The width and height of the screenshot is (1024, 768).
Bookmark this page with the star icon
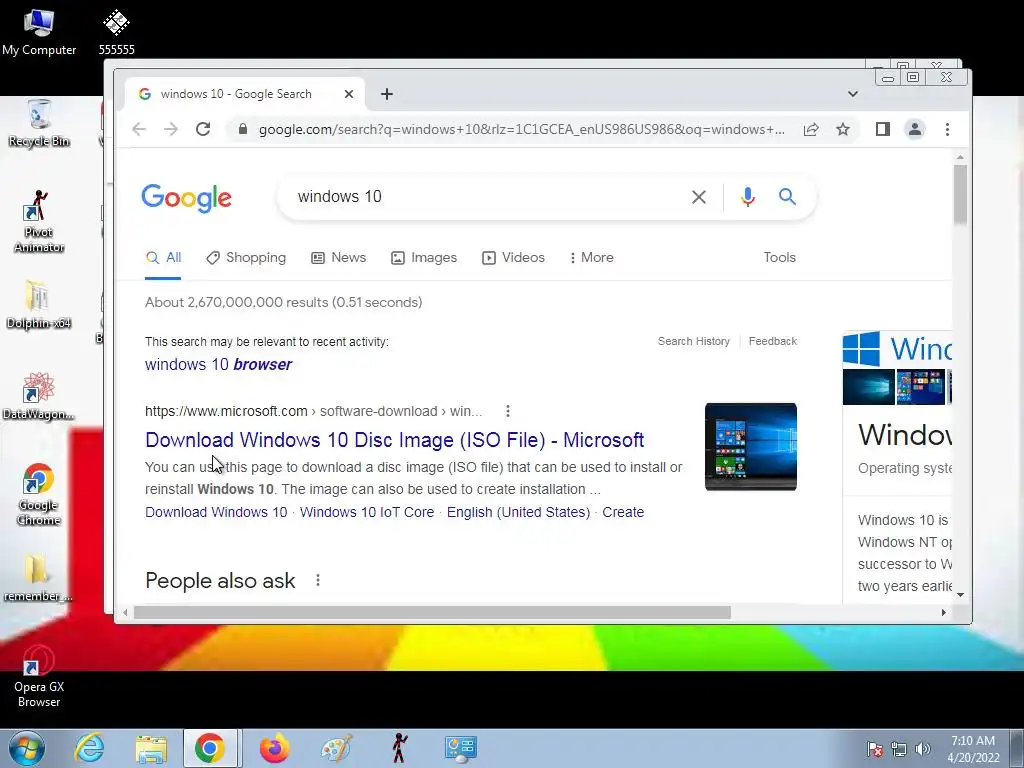coord(843,129)
